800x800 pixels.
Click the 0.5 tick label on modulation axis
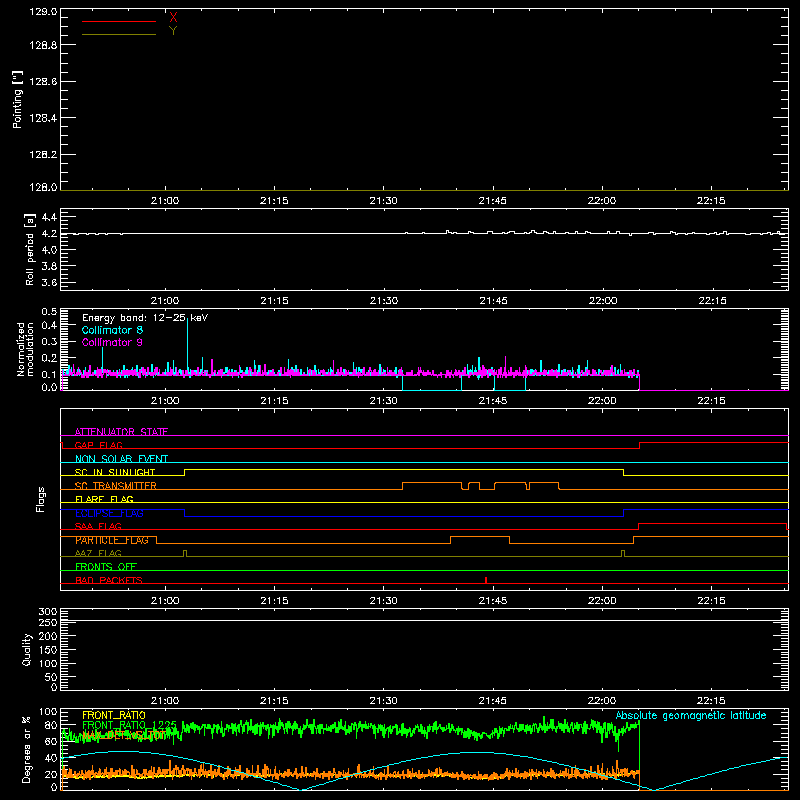coord(49,312)
